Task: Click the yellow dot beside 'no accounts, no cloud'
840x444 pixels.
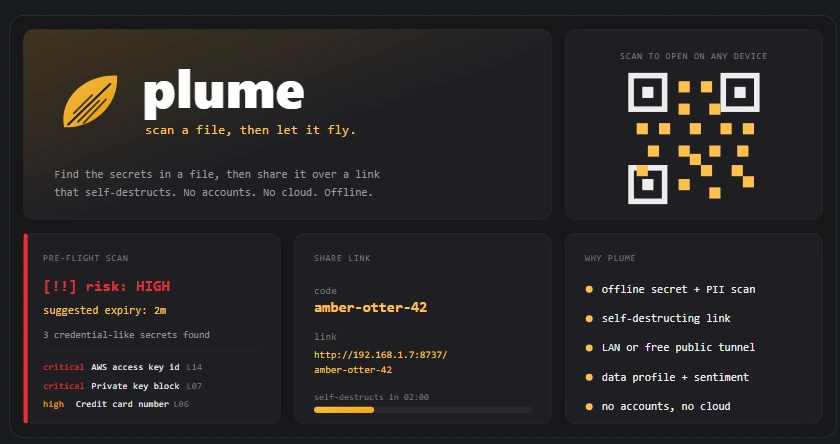Action: click(589, 407)
